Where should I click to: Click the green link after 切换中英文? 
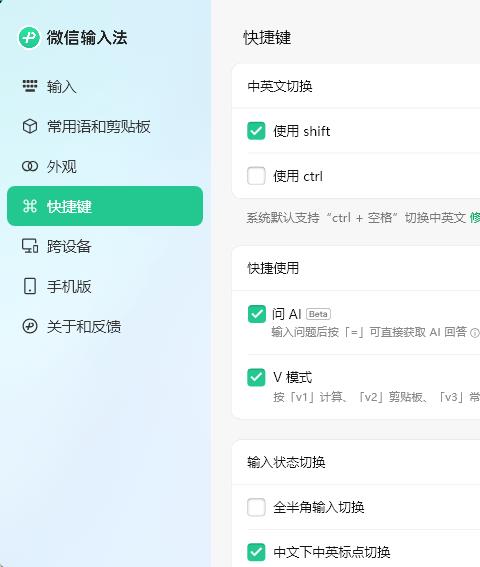tap(475, 218)
